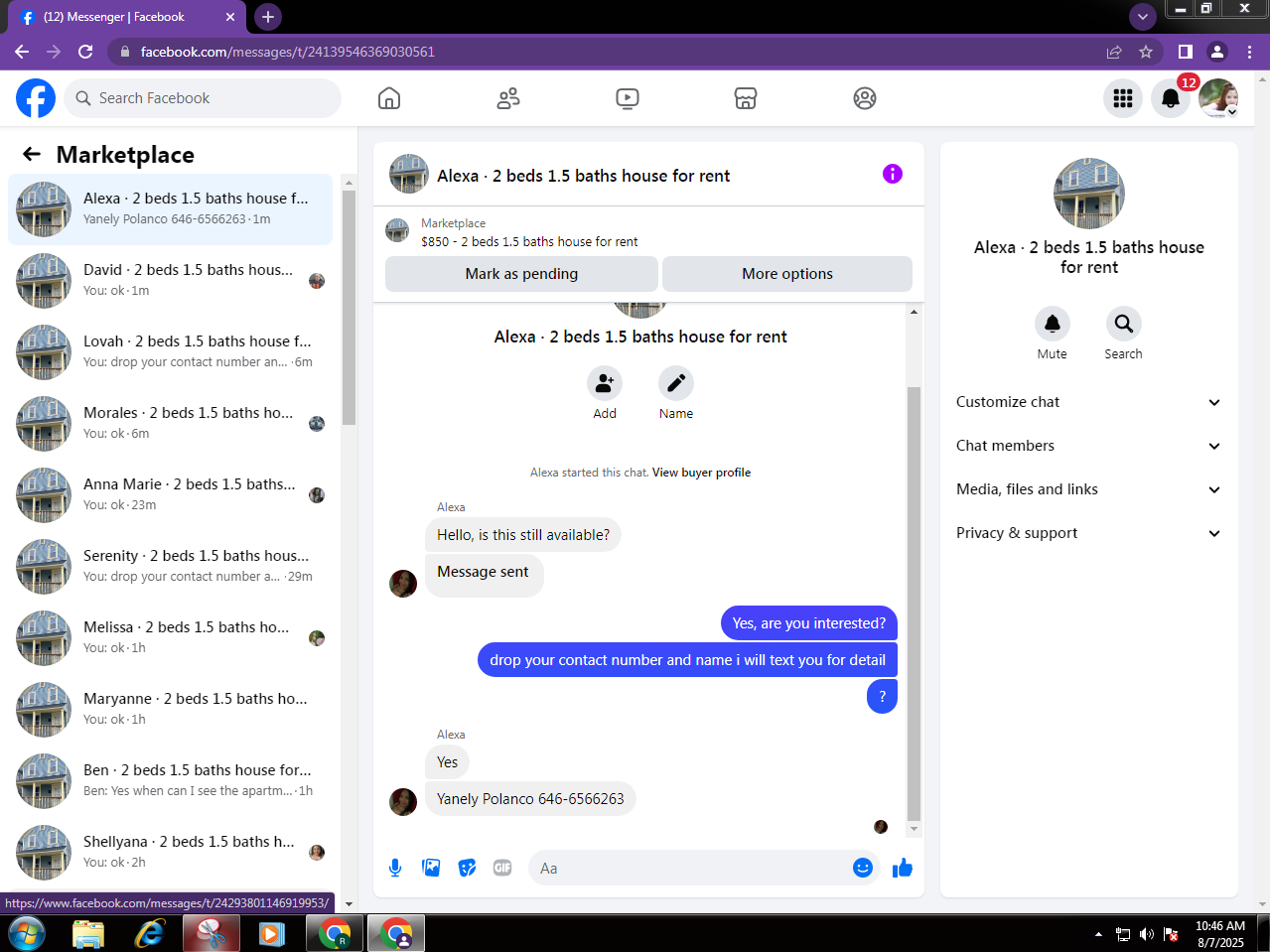Screen dimensions: 1270x952
Task: Select the message 'Yanely Polanco 646-6566263'
Action: point(530,799)
